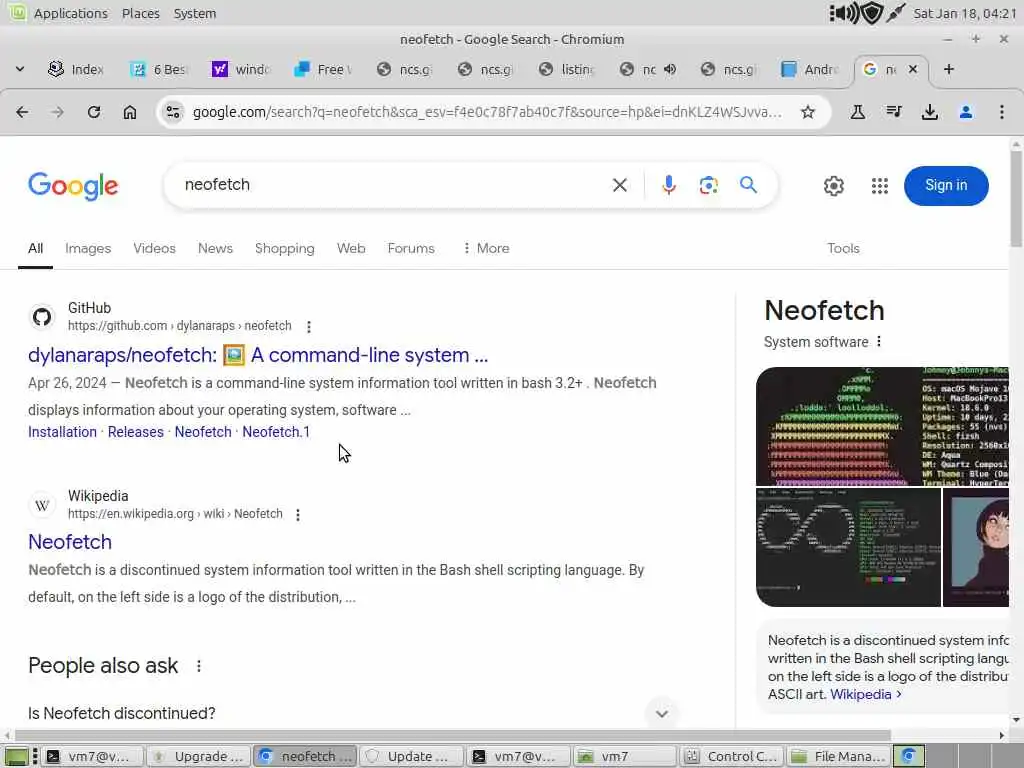This screenshot has width=1024, height=768.
Task: Switch to Control Center taskbar window
Action: pyautogui.click(x=732, y=756)
